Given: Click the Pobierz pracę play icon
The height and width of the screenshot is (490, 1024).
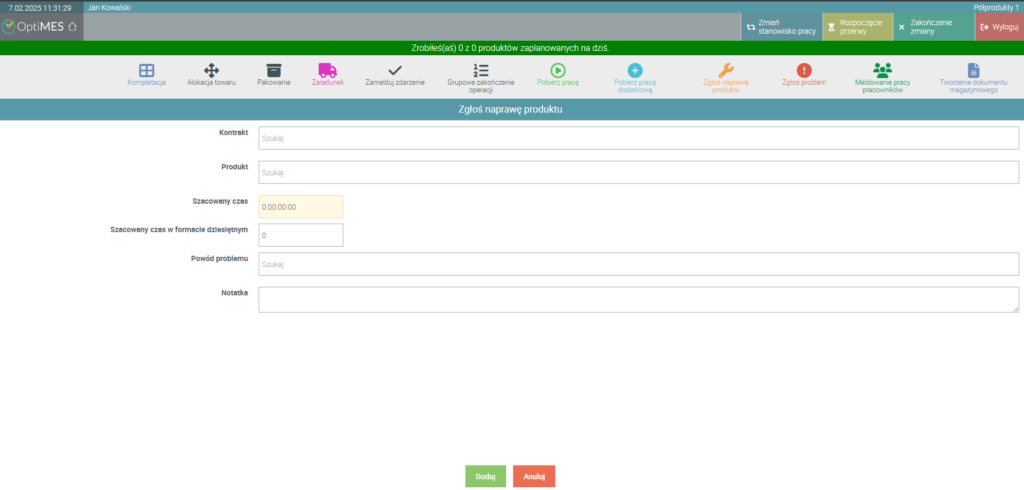Looking at the screenshot, I should pyautogui.click(x=558, y=70).
